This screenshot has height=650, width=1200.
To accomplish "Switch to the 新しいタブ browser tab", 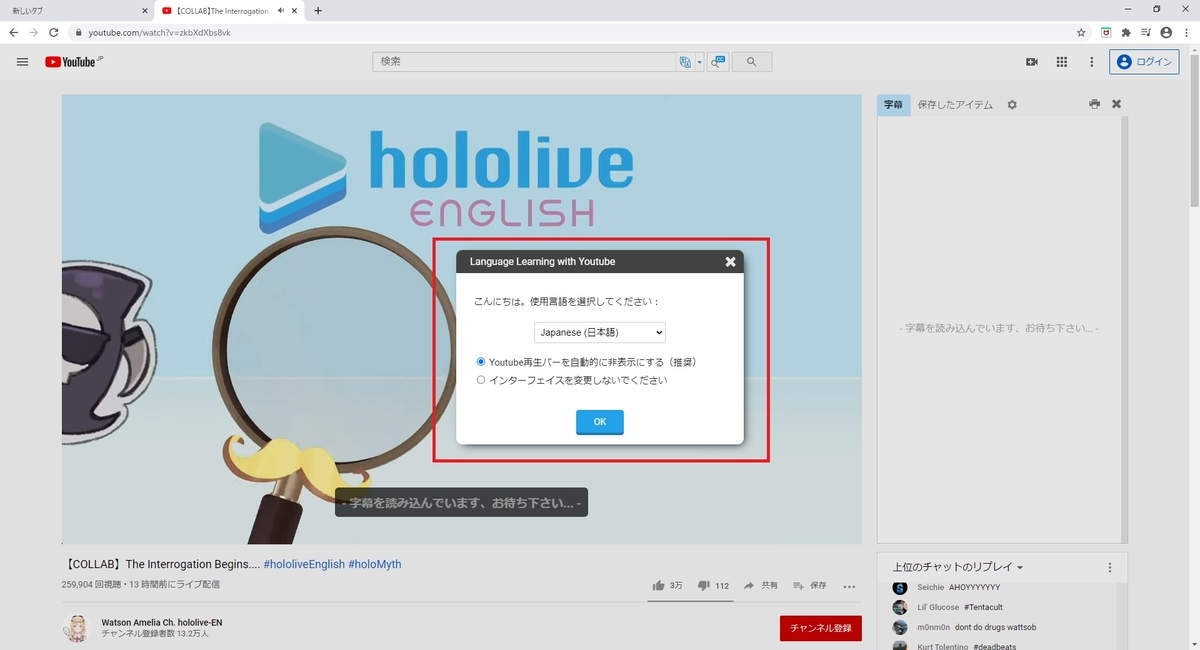I will tap(76, 11).
